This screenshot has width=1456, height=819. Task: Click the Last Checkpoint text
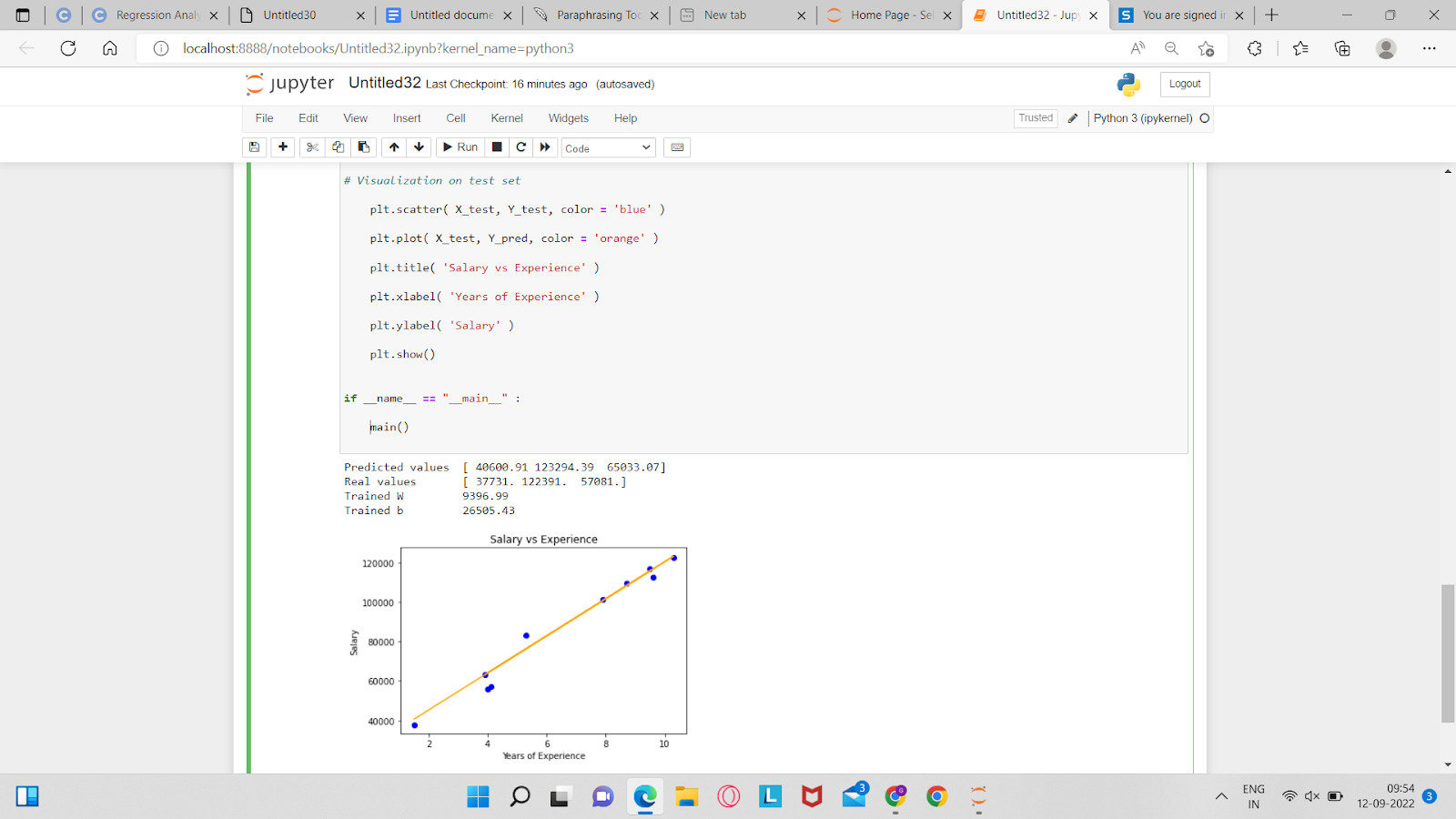(506, 84)
